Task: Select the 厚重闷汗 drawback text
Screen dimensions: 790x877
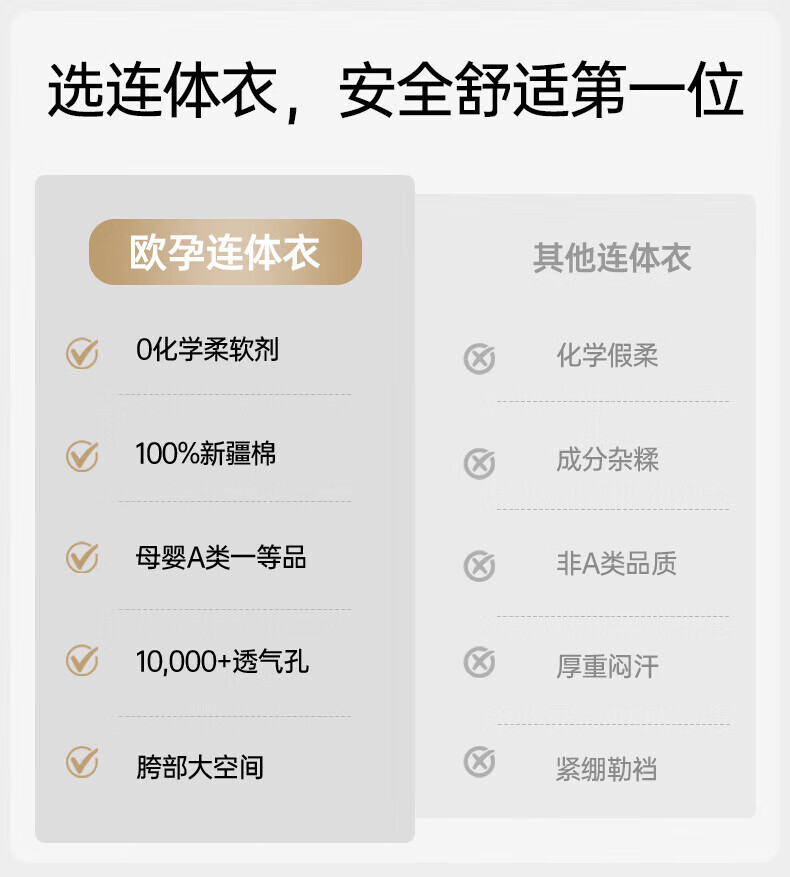Action: pyautogui.click(x=607, y=667)
